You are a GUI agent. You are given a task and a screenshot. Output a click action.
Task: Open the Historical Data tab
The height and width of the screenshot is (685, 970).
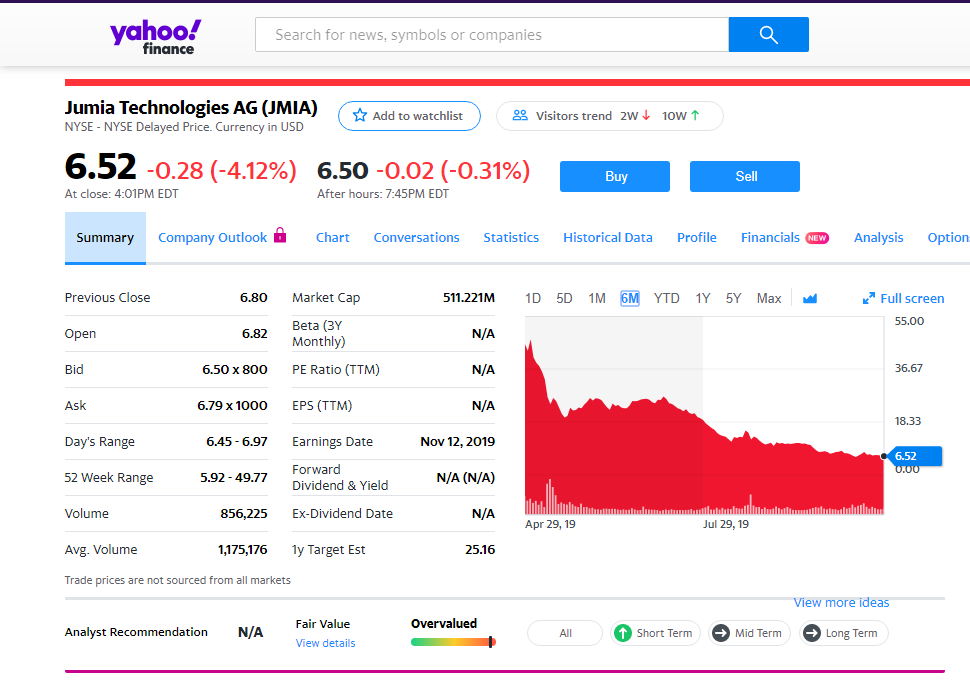pos(607,237)
